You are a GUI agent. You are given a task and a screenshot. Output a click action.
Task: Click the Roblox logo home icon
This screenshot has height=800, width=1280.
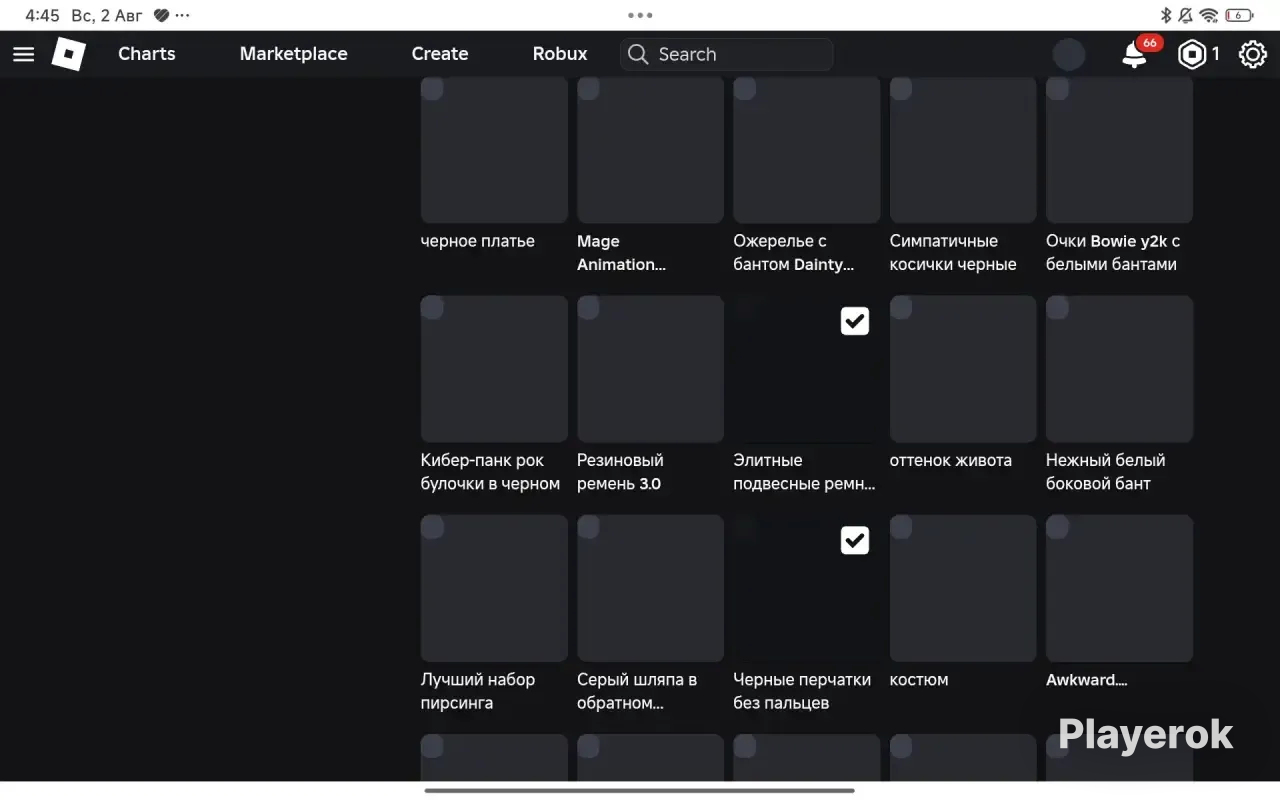69,54
